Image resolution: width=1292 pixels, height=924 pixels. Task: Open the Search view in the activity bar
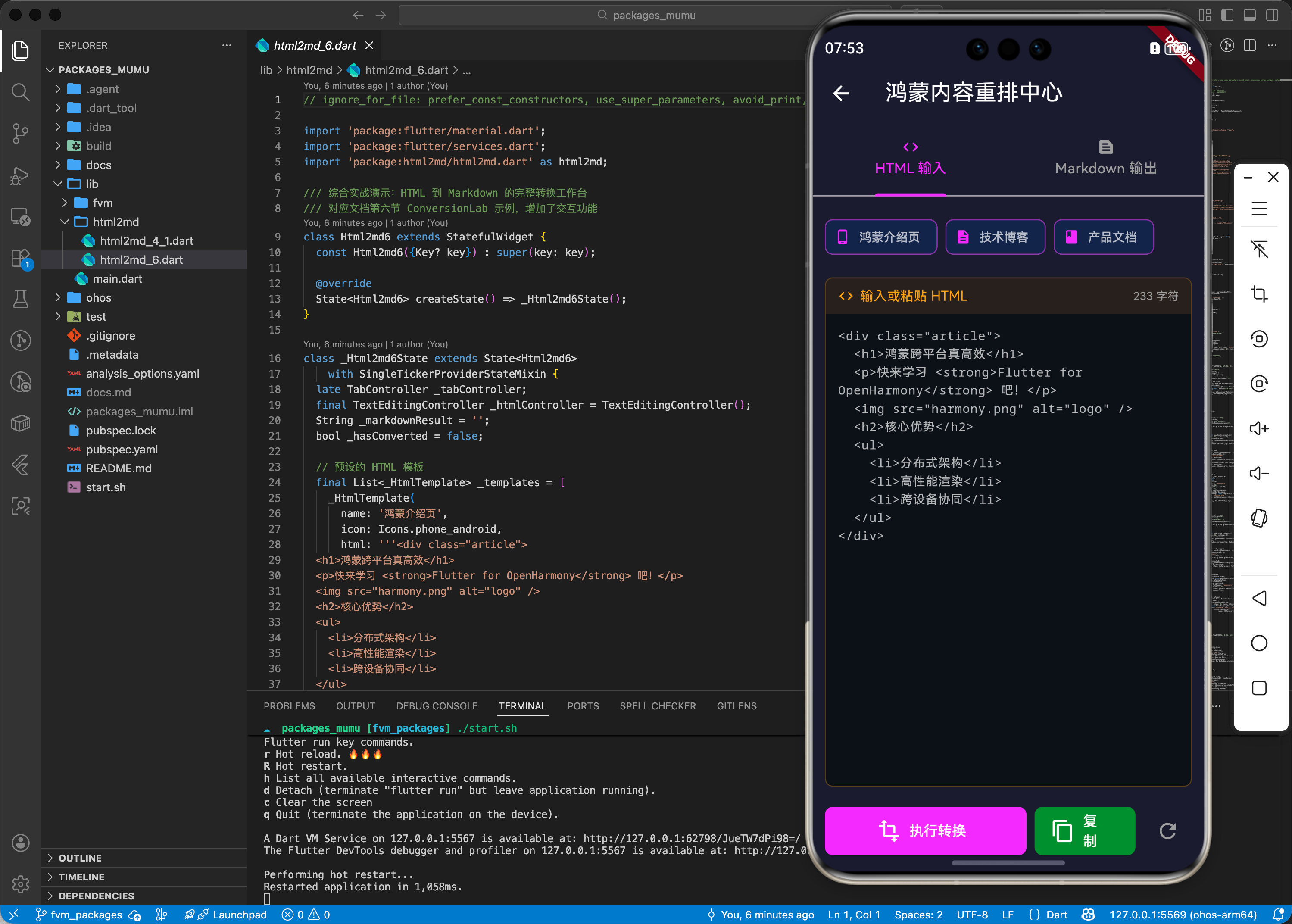(x=21, y=92)
